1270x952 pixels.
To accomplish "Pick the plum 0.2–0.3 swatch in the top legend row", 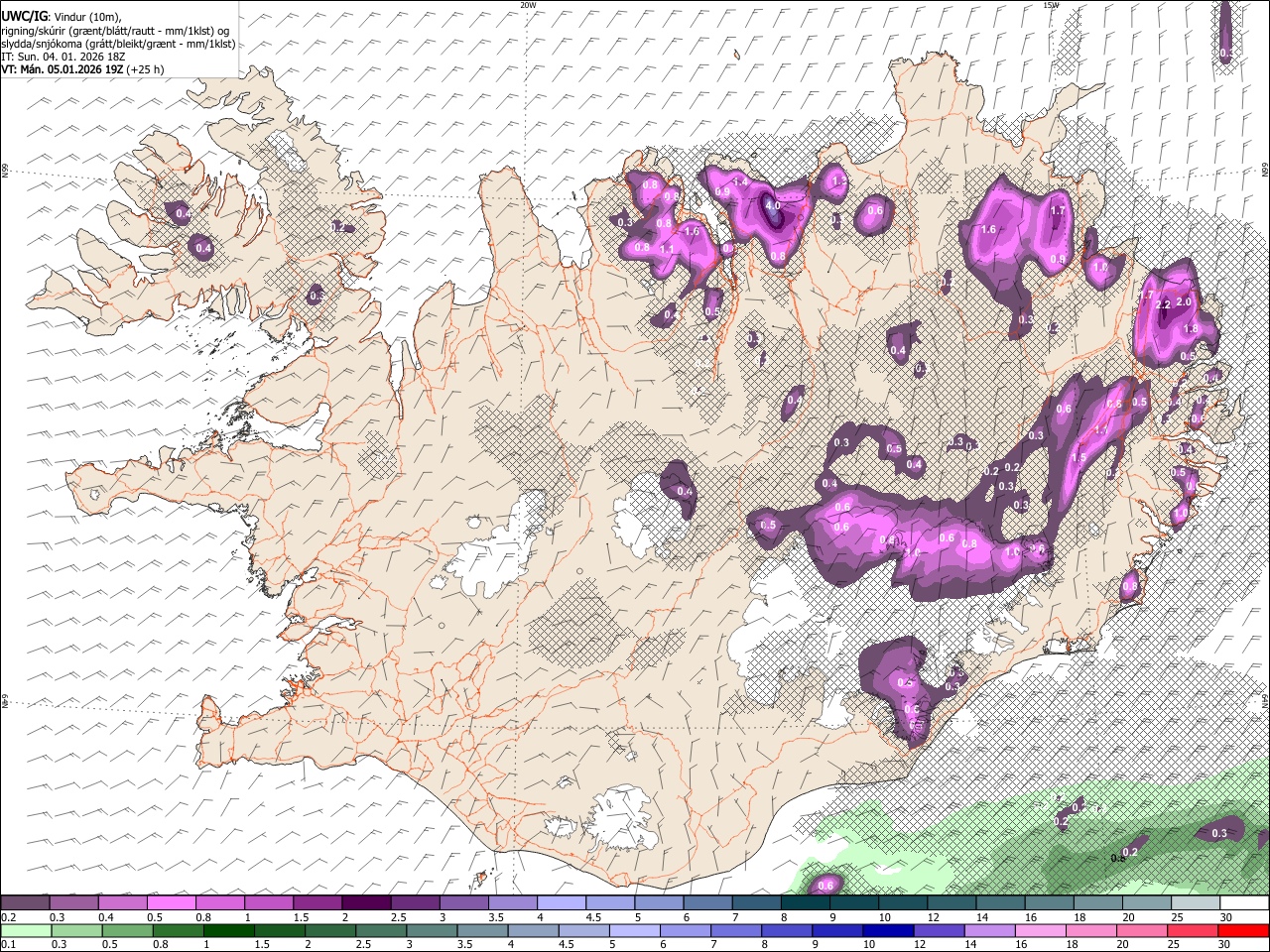I will click(25, 903).
